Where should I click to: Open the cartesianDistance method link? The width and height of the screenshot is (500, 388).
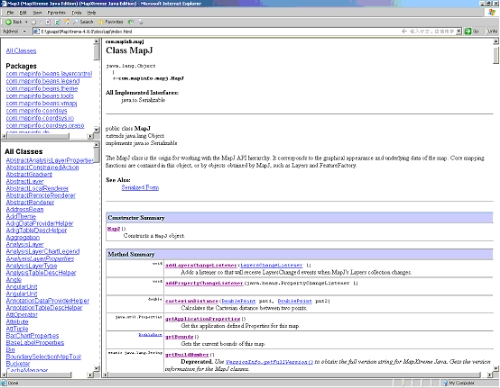coord(192,301)
